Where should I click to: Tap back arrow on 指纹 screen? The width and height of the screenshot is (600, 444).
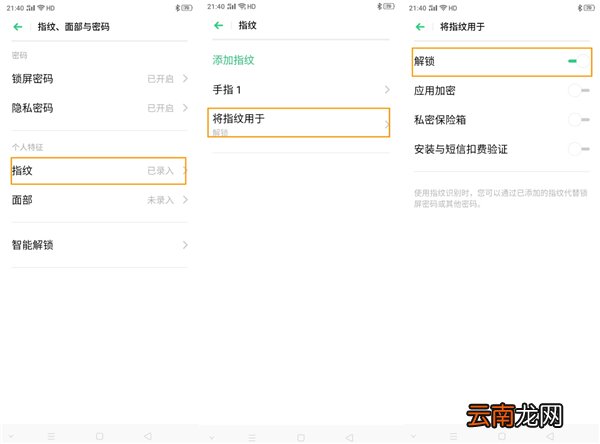(218, 26)
